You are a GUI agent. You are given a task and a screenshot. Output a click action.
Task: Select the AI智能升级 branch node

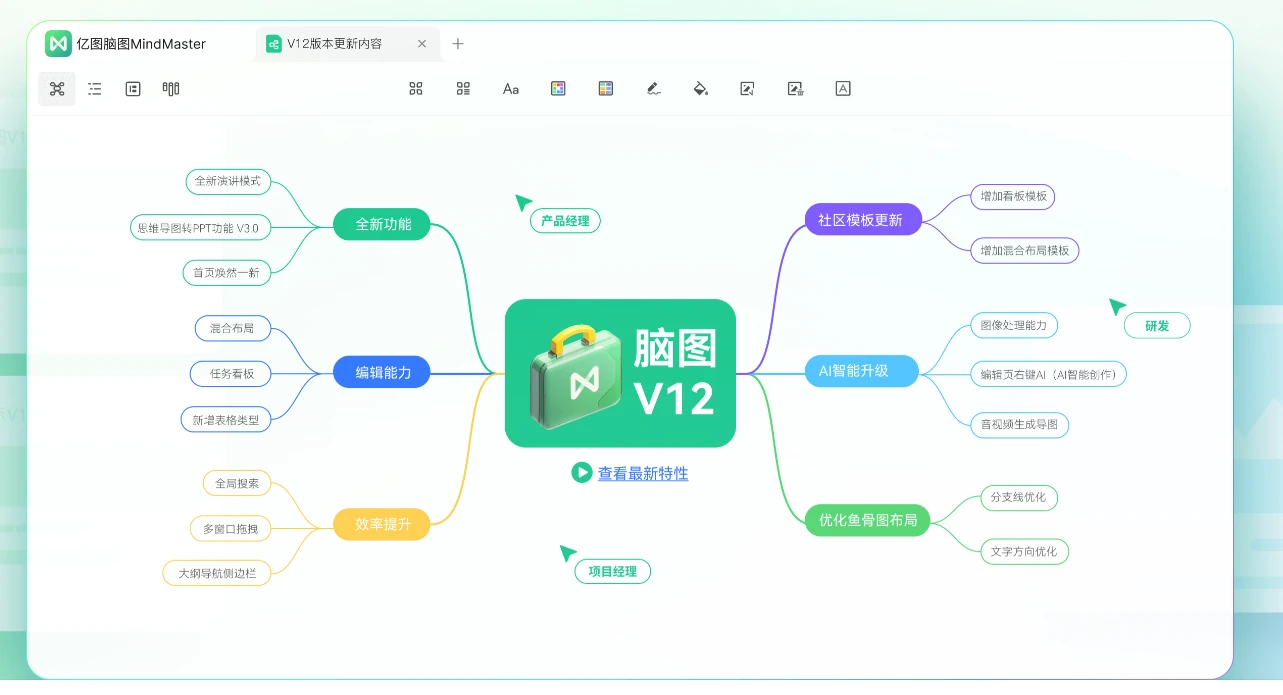[861, 371]
